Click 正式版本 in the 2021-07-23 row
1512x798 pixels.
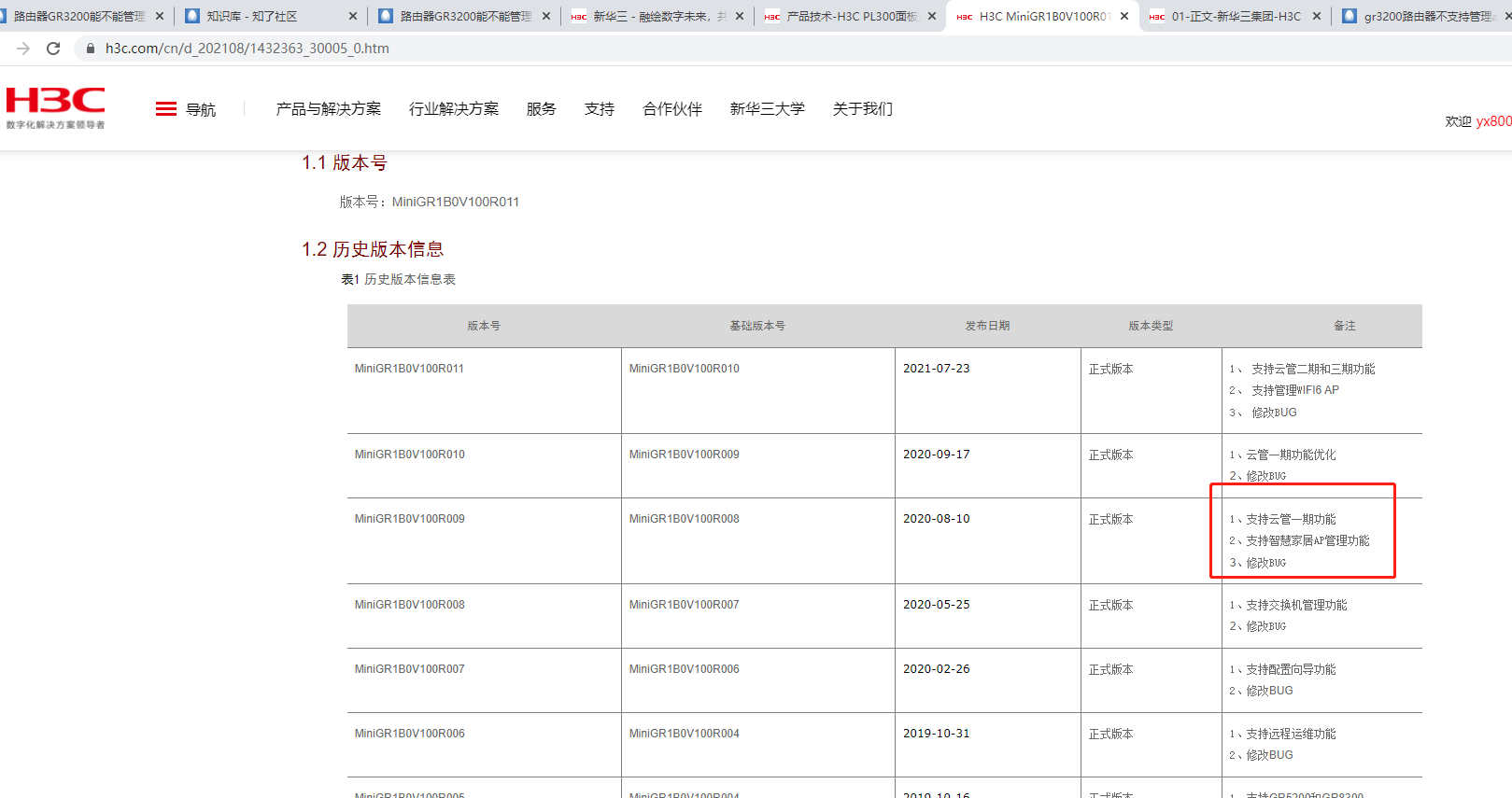tap(1111, 370)
